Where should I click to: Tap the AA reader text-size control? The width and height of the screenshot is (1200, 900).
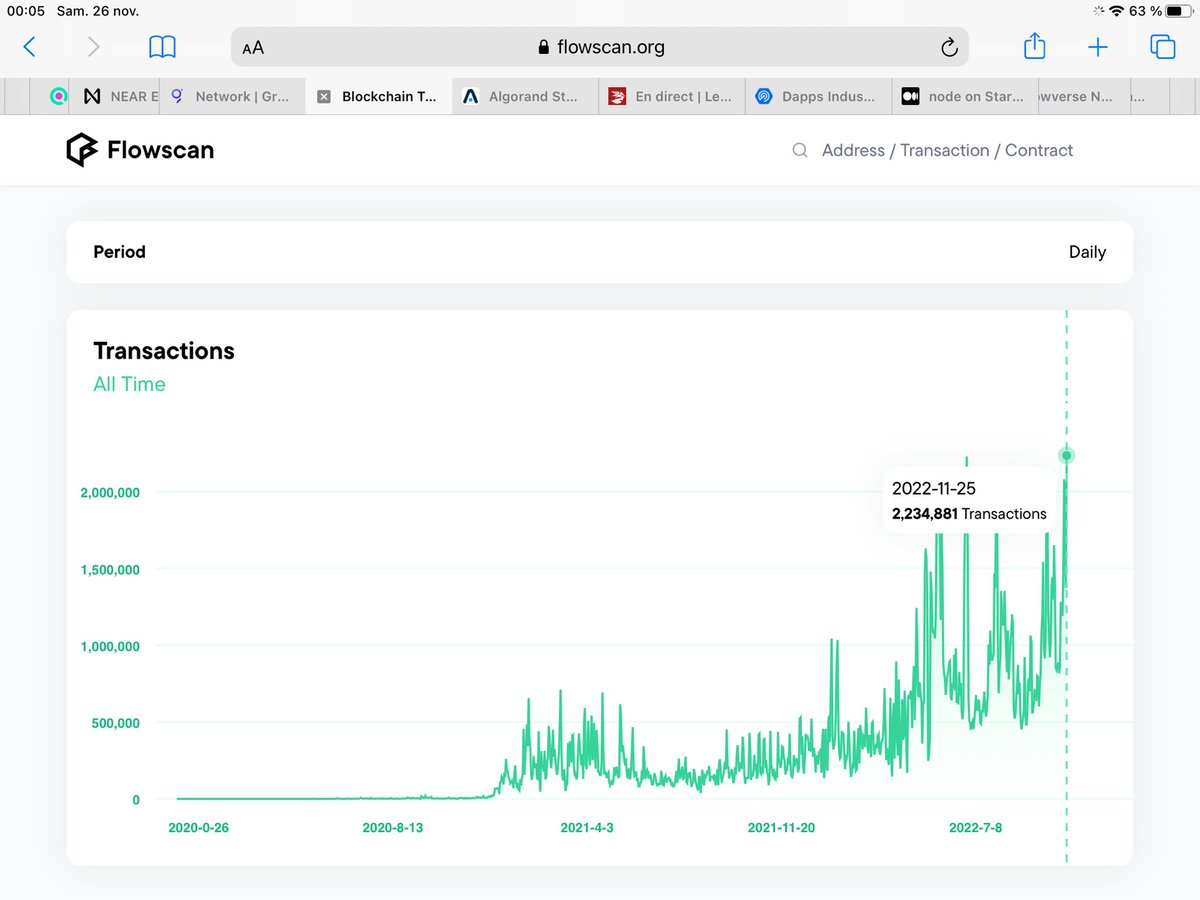(x=253, y=47)
